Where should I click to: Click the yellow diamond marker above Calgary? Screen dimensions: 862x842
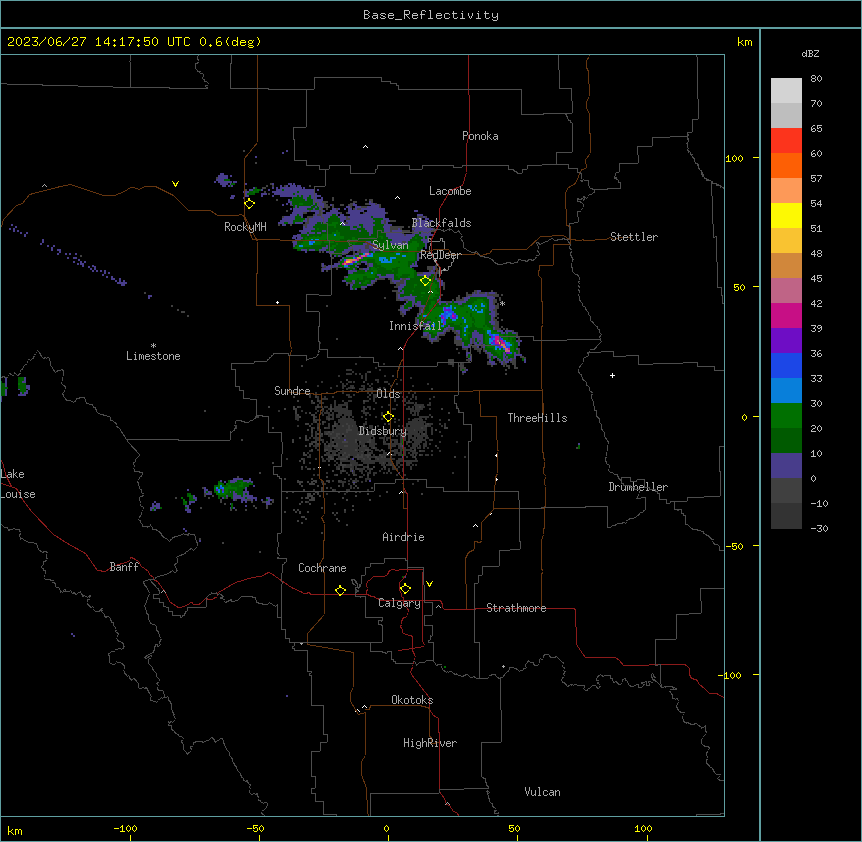(x=405, y=589)
